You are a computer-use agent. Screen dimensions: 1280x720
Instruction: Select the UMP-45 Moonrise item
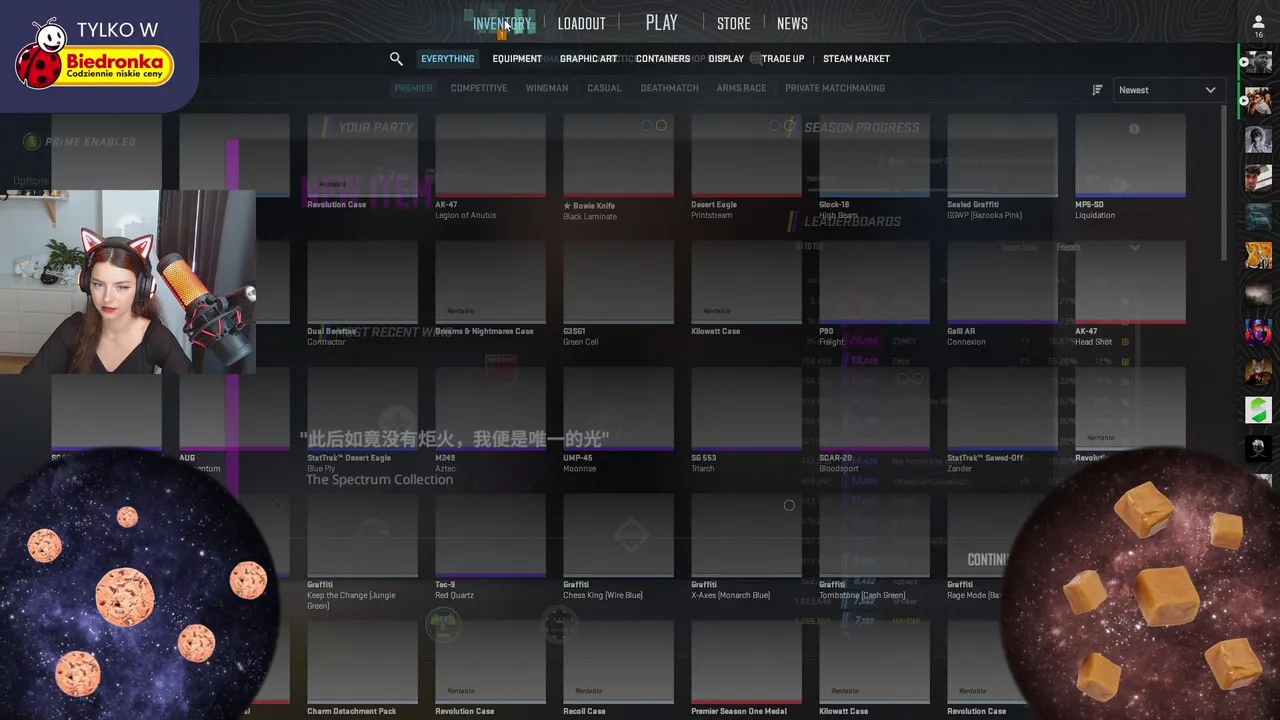[618, 422]
